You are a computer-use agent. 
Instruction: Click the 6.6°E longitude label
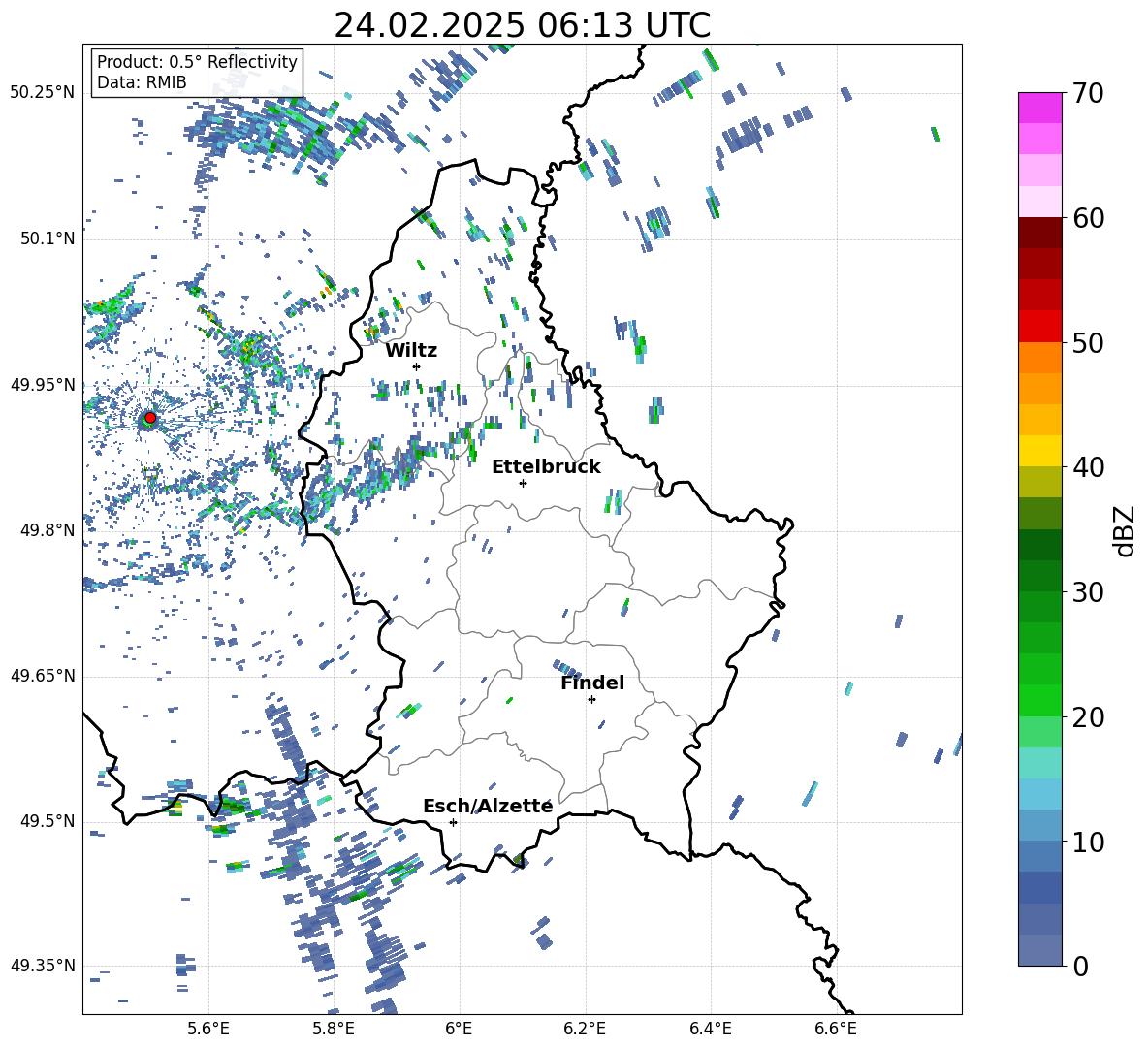pos(836,1029)
